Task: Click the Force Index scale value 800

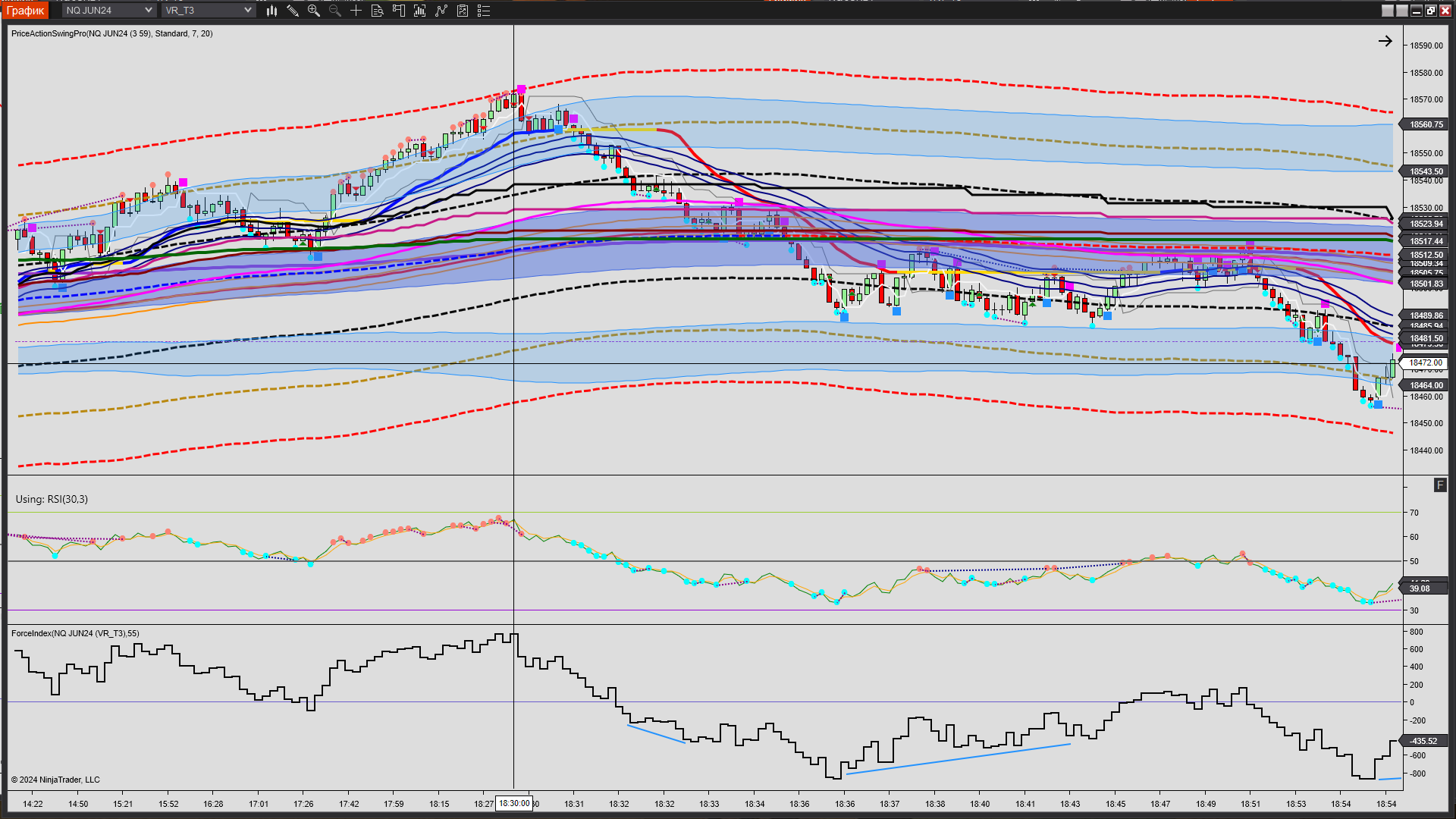Action: click(1416, 632)
